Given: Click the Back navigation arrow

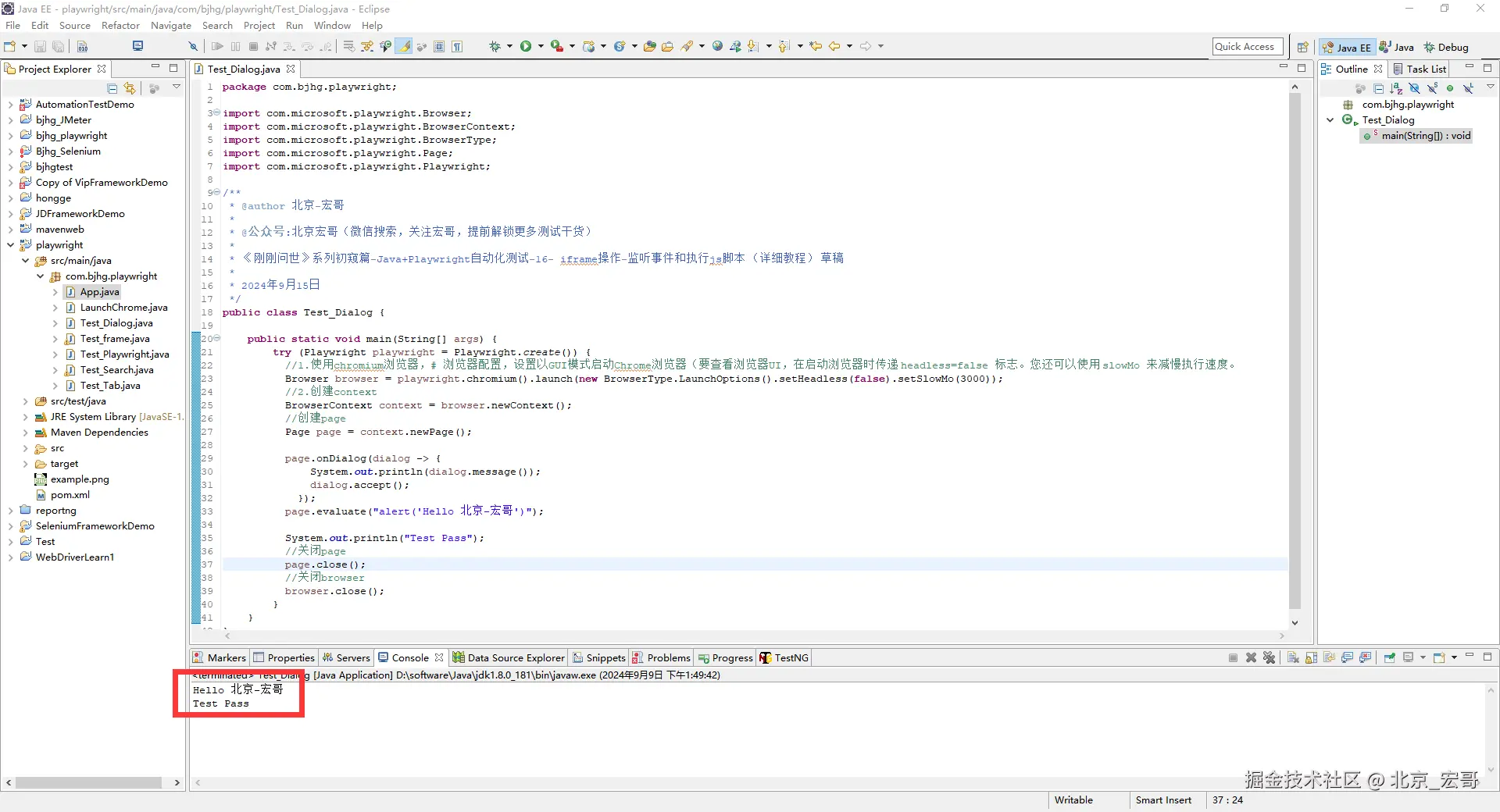Looking at the screenshot, I should (x=834, y=46).
